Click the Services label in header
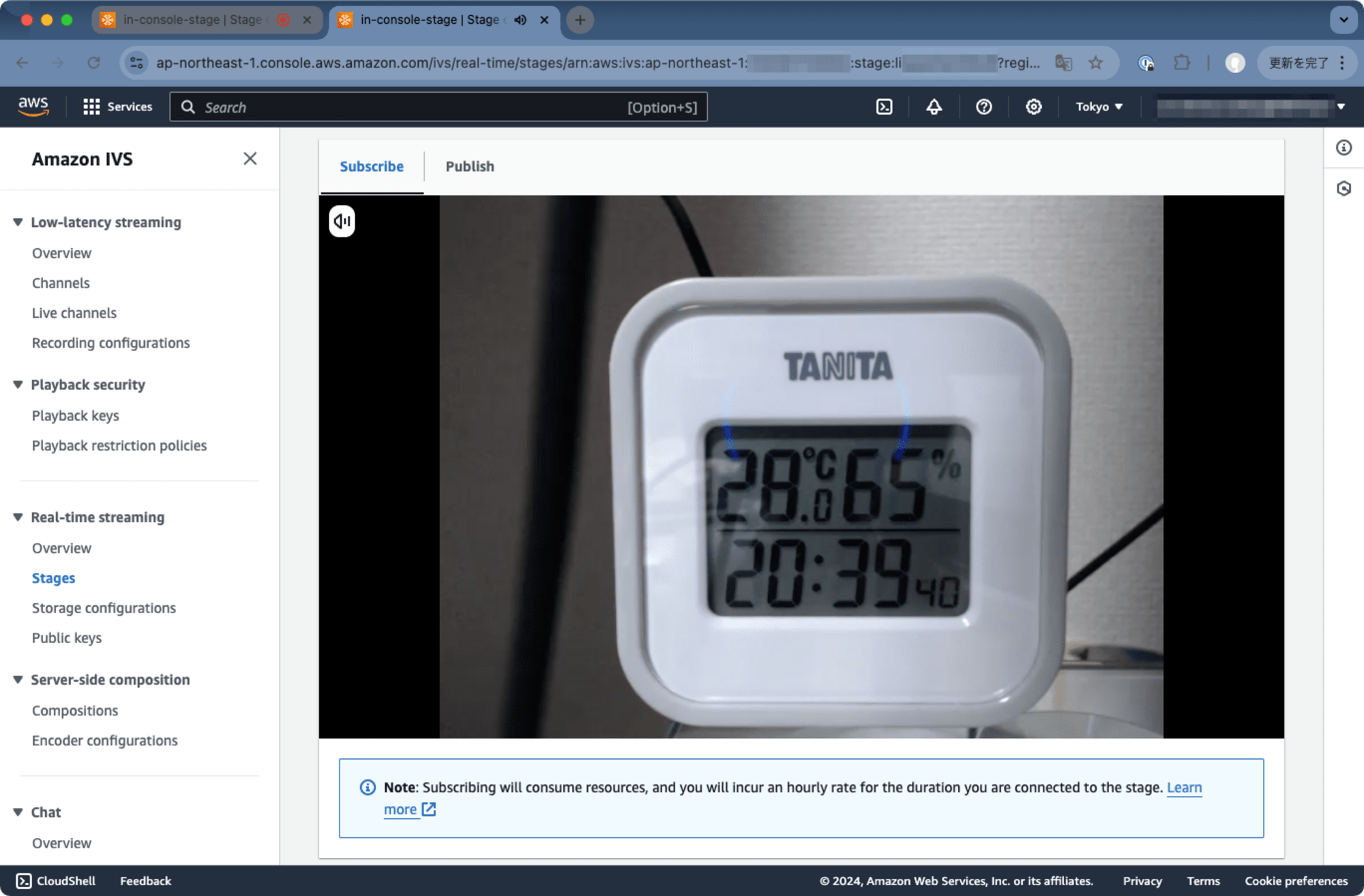 point(130,107)
